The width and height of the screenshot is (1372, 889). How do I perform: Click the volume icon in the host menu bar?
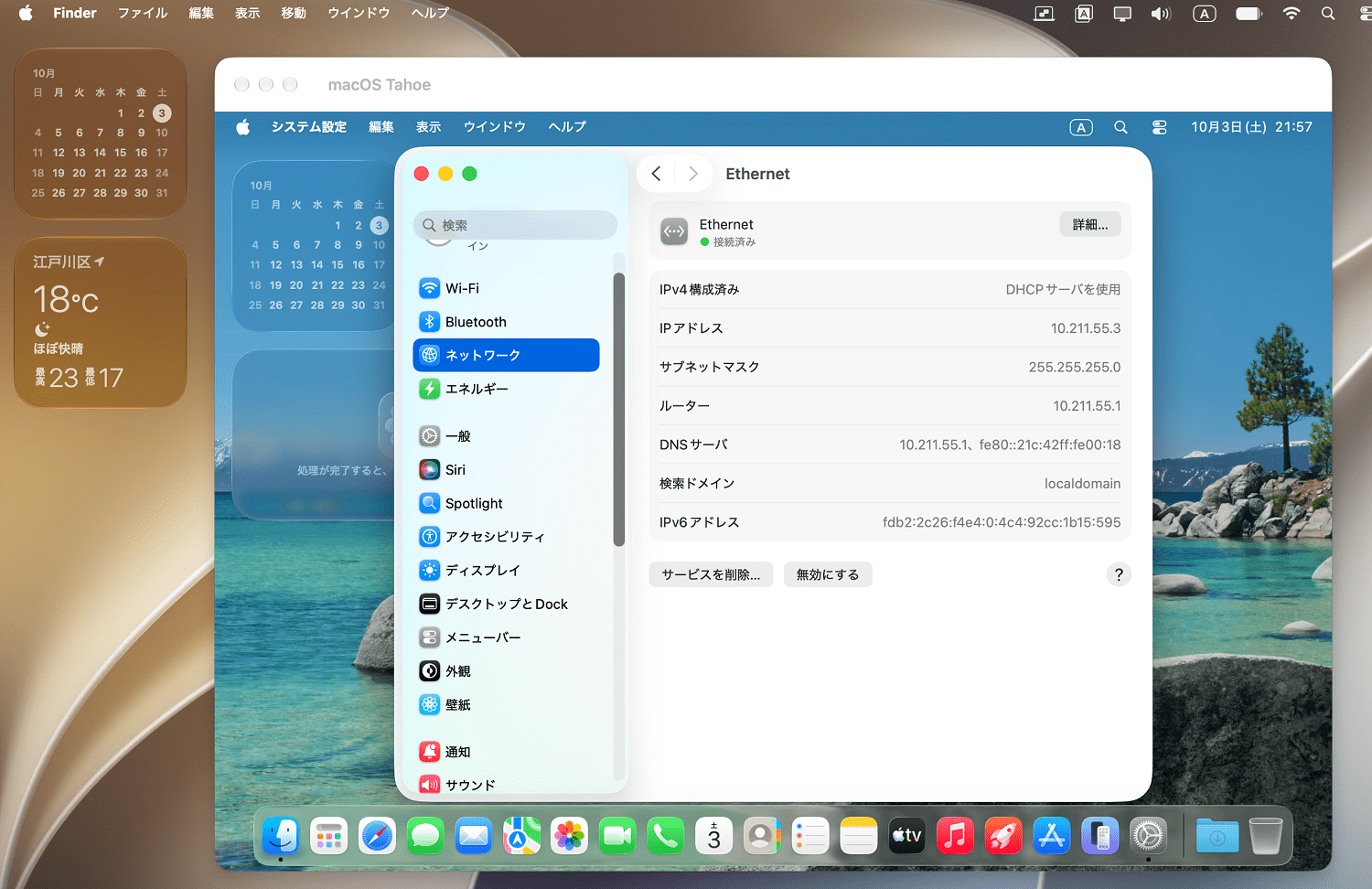1161,14
